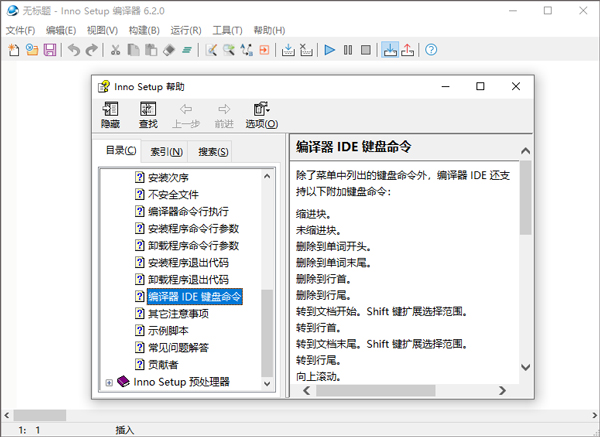Open the 选项(O) options dropdown
Image resolution: width=600 pixels, height=437 pixels.
tap(262, 115)
